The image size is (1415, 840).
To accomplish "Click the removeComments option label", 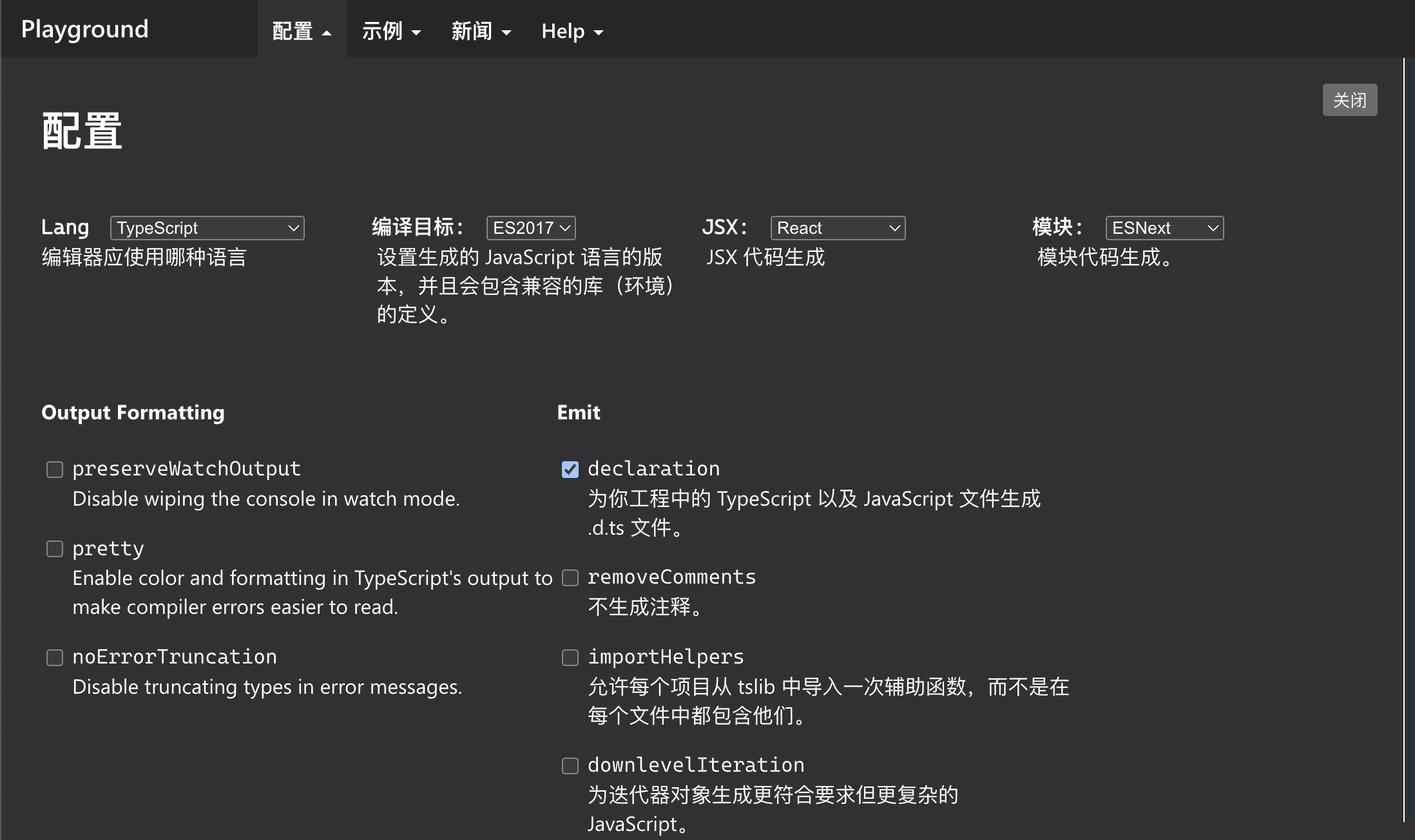I will [x=671, y=577].
